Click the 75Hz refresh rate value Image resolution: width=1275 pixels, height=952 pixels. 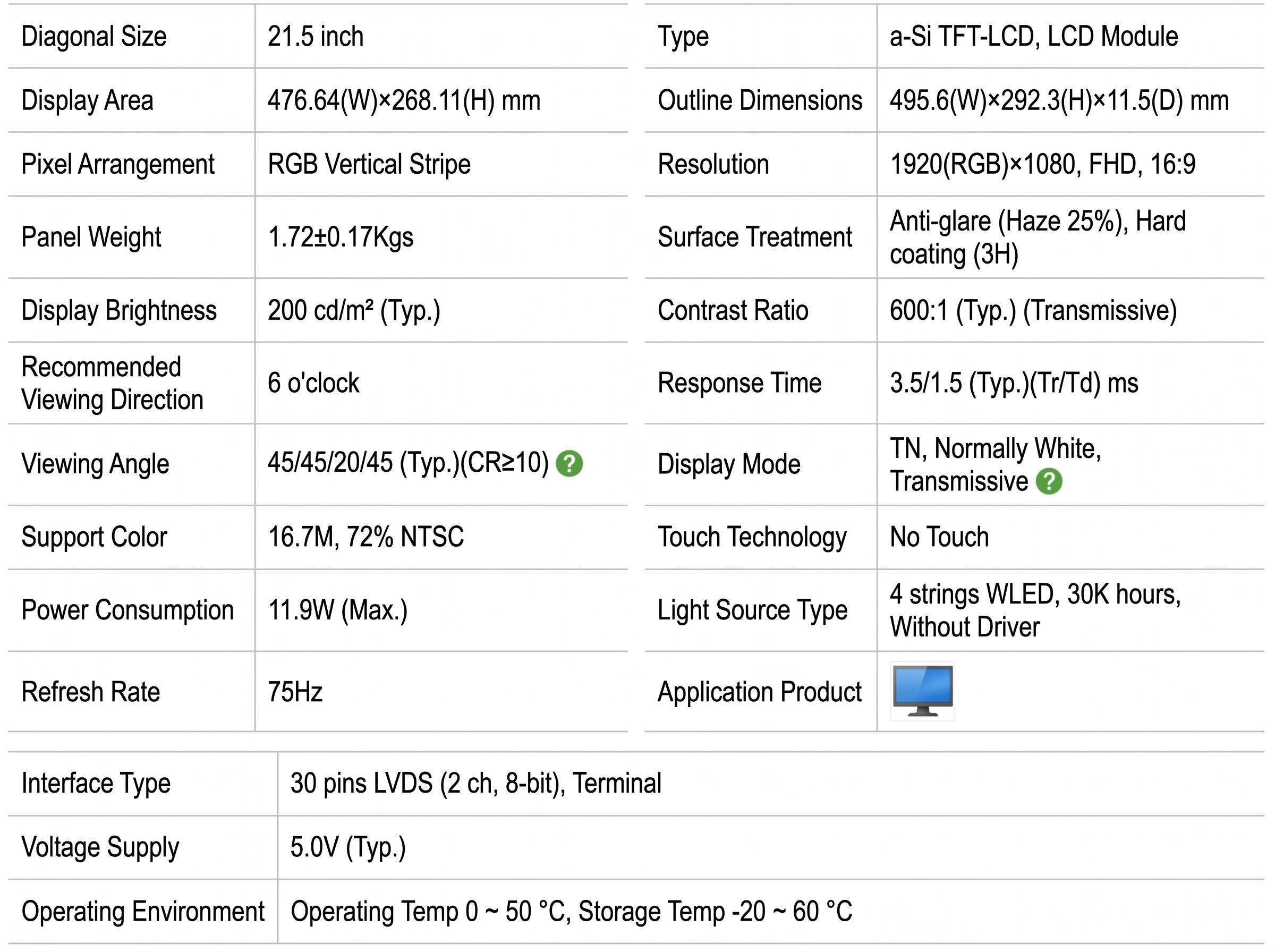295,692
